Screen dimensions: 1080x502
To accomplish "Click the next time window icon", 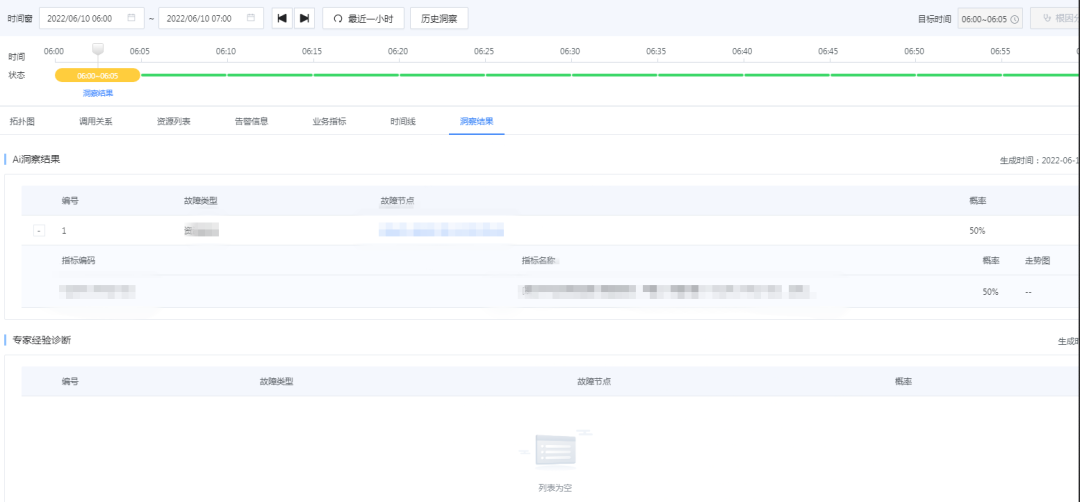I will [x=305, y=18].
